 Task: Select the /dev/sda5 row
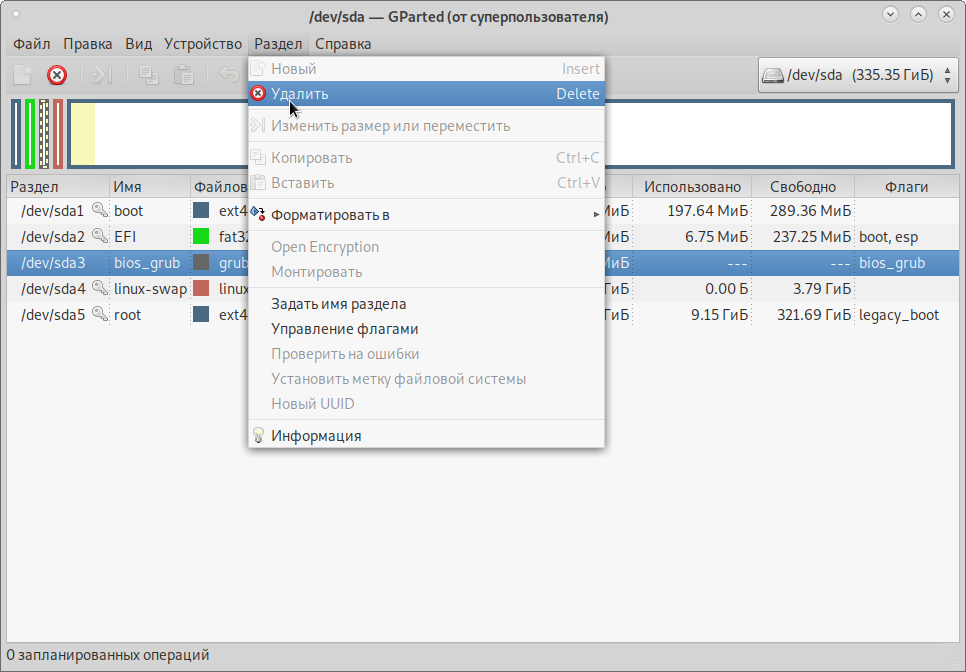pos(483,314)
